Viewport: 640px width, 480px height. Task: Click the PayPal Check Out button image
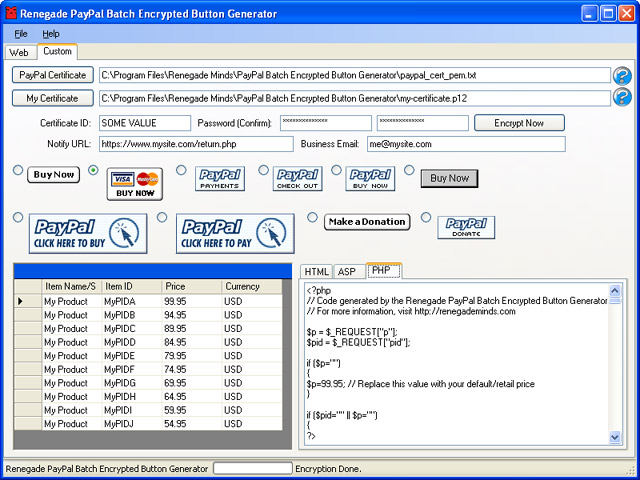click(297, 179)
